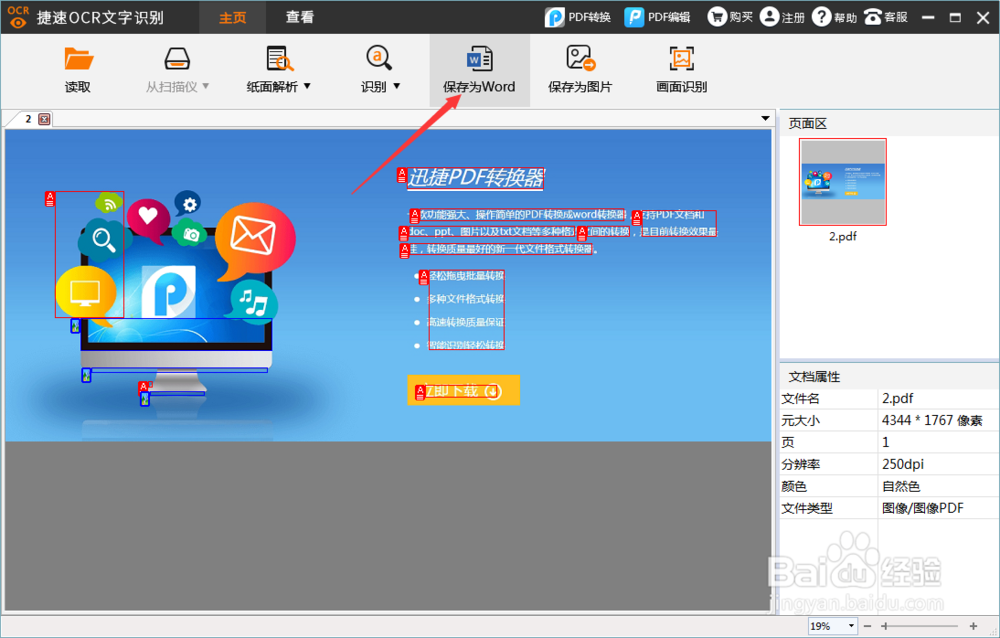This screenshot has height=638, width=1000.
Task: Click the OCR app logo
Action: coord(18,17)
